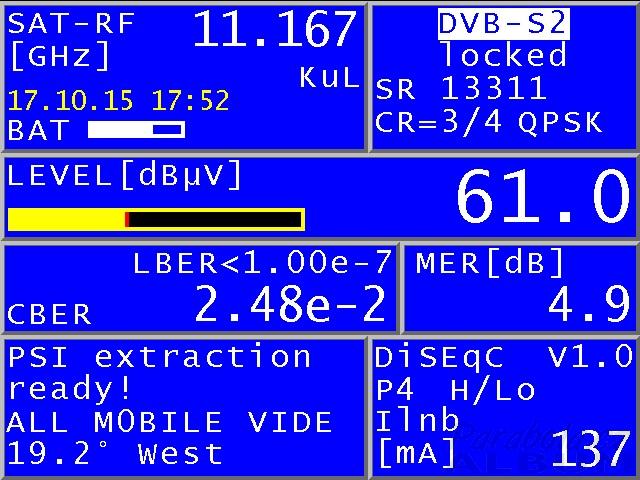The height and width of the screenshot is (480, 640).
Task: Select the symbol rate SR 13311
Action: pyautogui.click(x=461, y=88)
